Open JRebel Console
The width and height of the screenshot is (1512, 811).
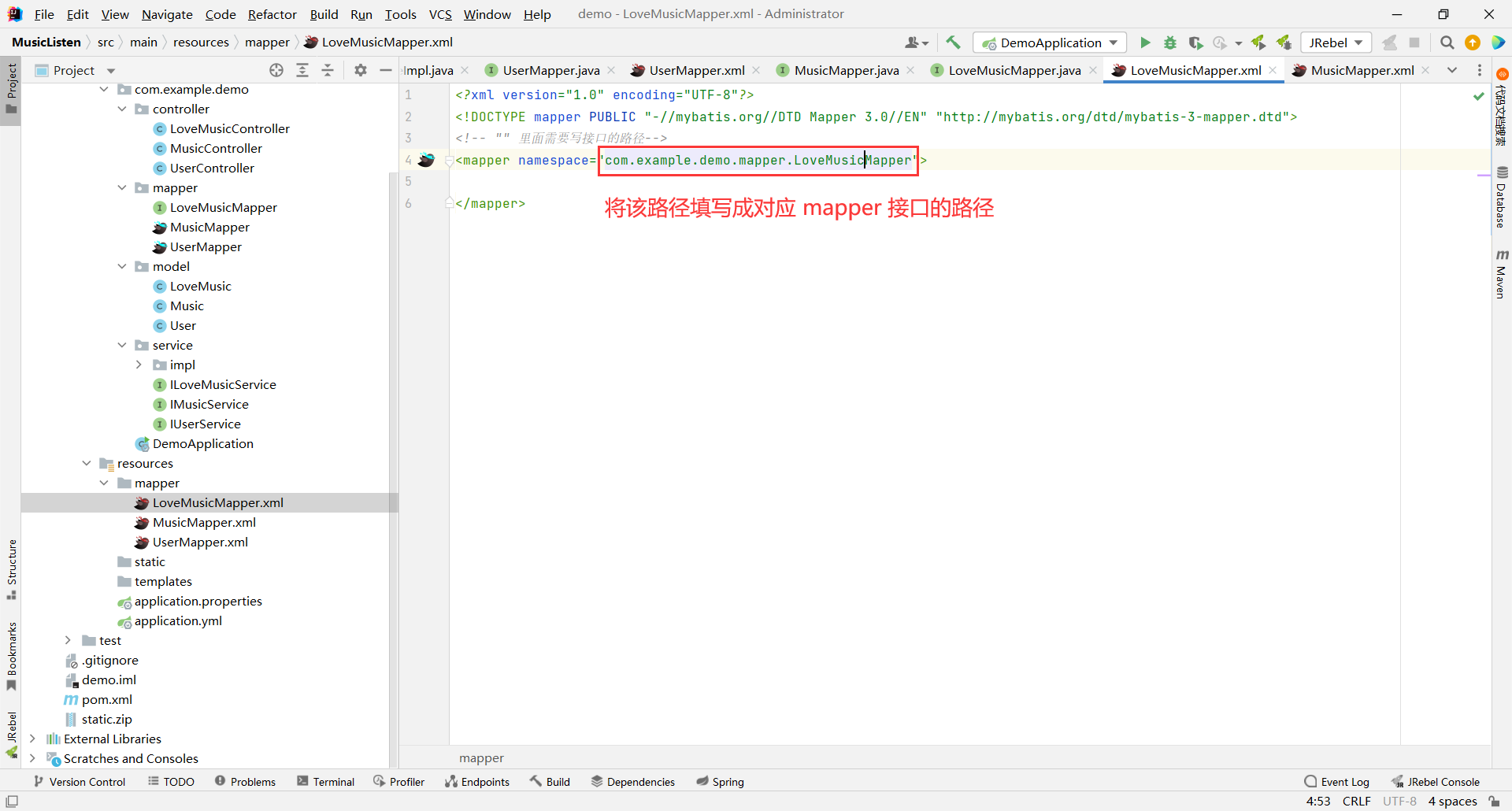click(x=1436, y=782)
